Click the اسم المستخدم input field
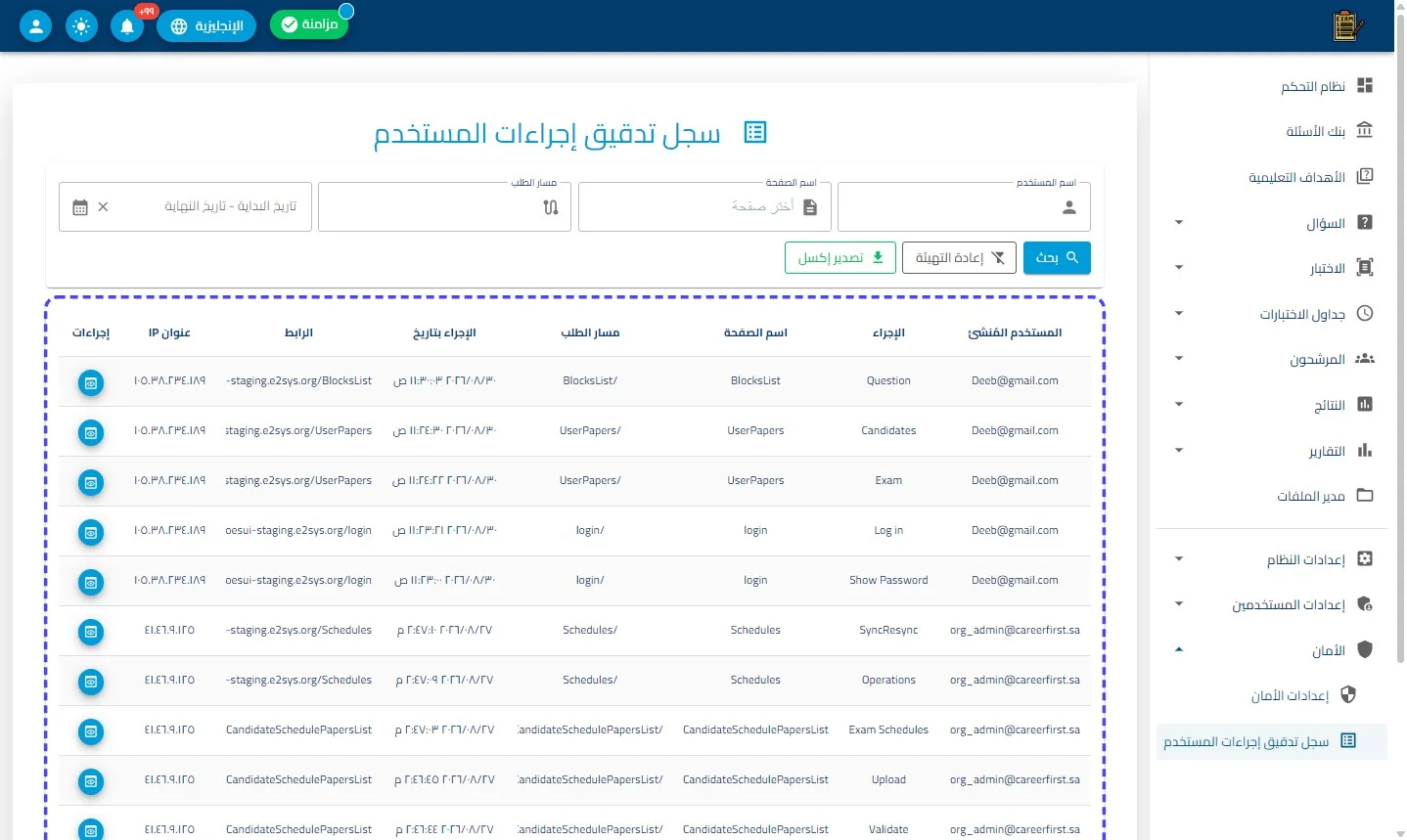The height and width of the screenshot is (840, 1407). click(964, 206)
